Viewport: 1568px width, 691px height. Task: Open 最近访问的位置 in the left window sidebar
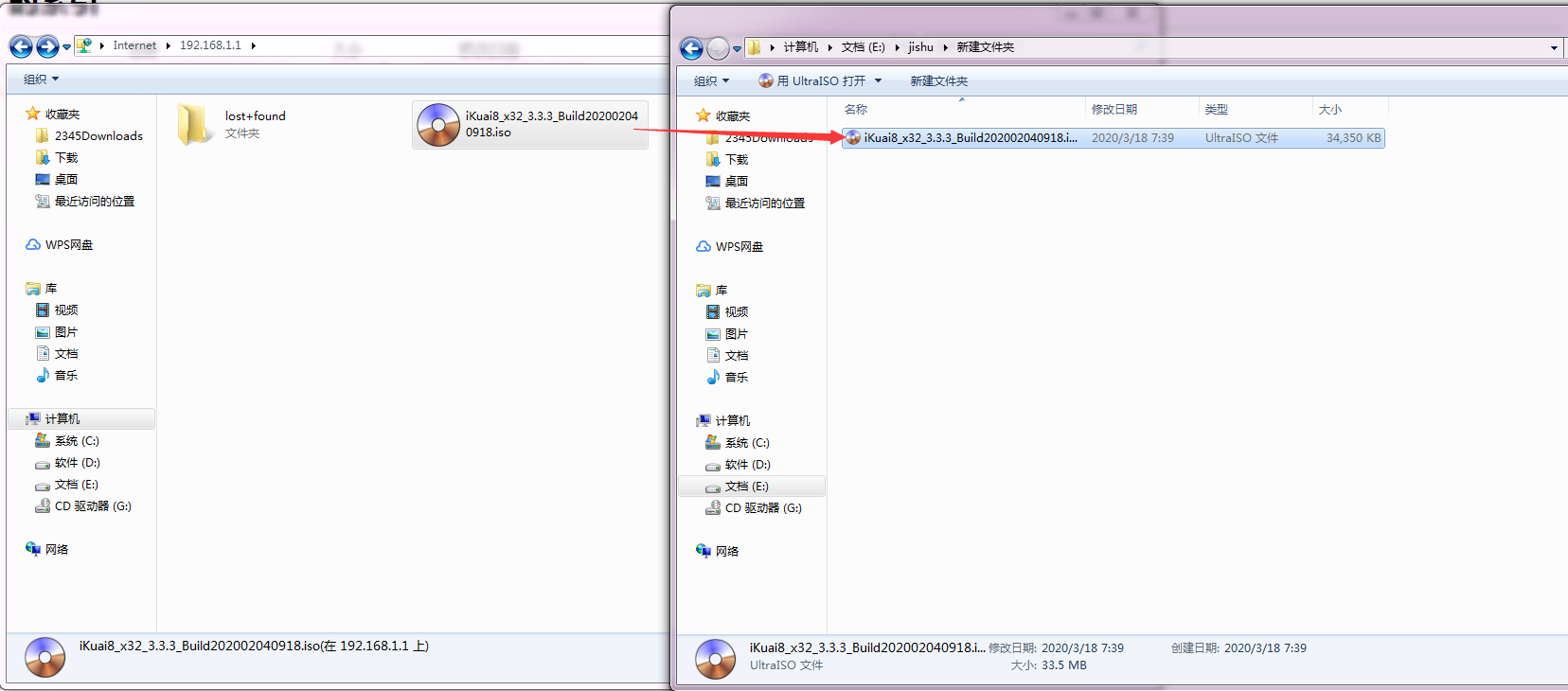(x=84, y=201)
